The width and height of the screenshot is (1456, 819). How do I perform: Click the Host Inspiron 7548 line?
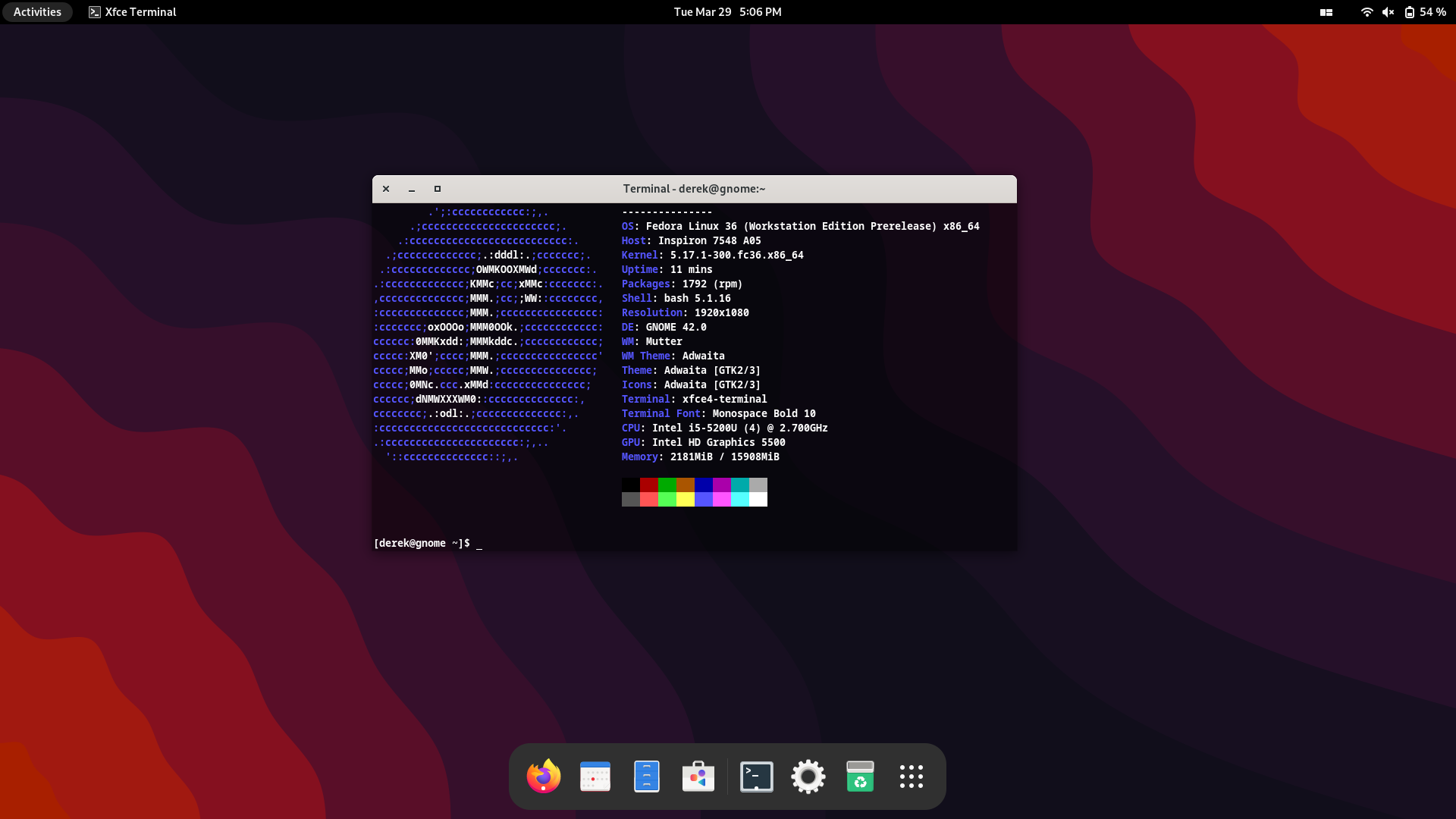point(692,240)
